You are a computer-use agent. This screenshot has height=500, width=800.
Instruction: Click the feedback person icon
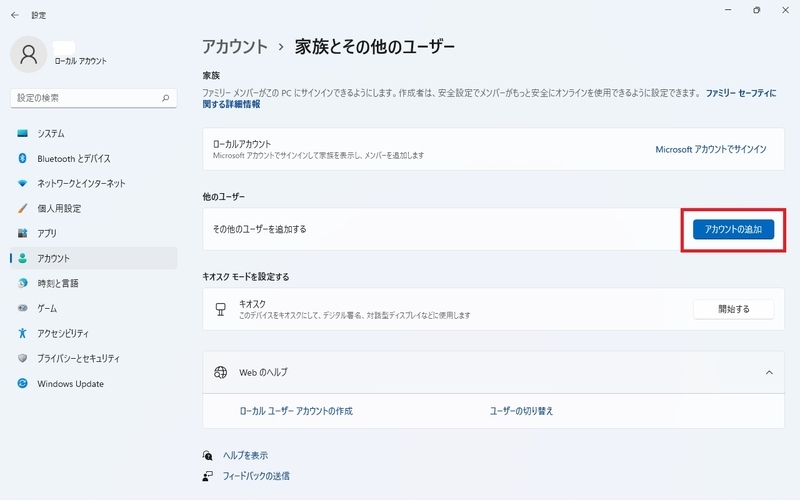[x=207, y=476]
